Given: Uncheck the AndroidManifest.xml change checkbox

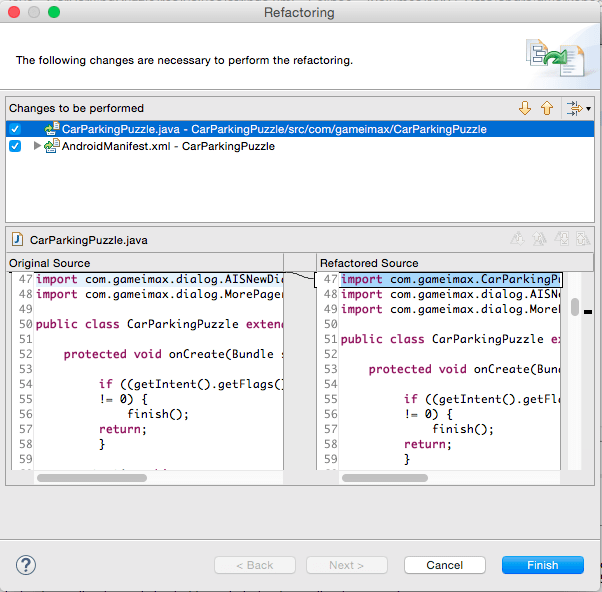Looking at the screenshot, I should 15,146.
